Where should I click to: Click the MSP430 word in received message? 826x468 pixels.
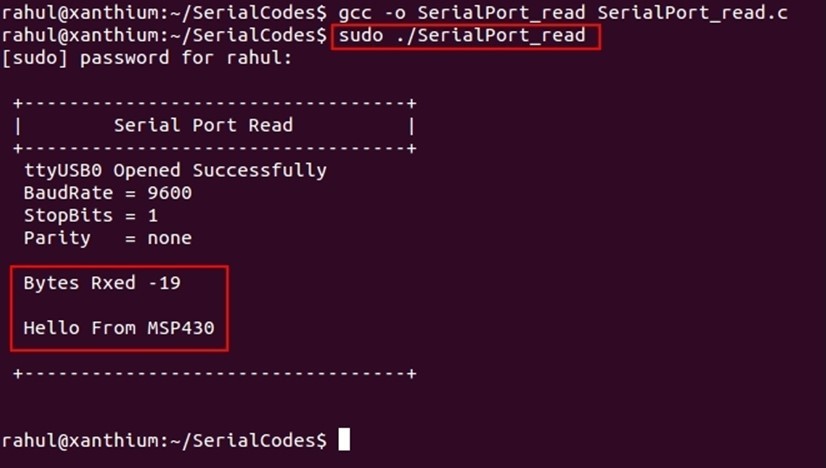(x=181, y=327)
